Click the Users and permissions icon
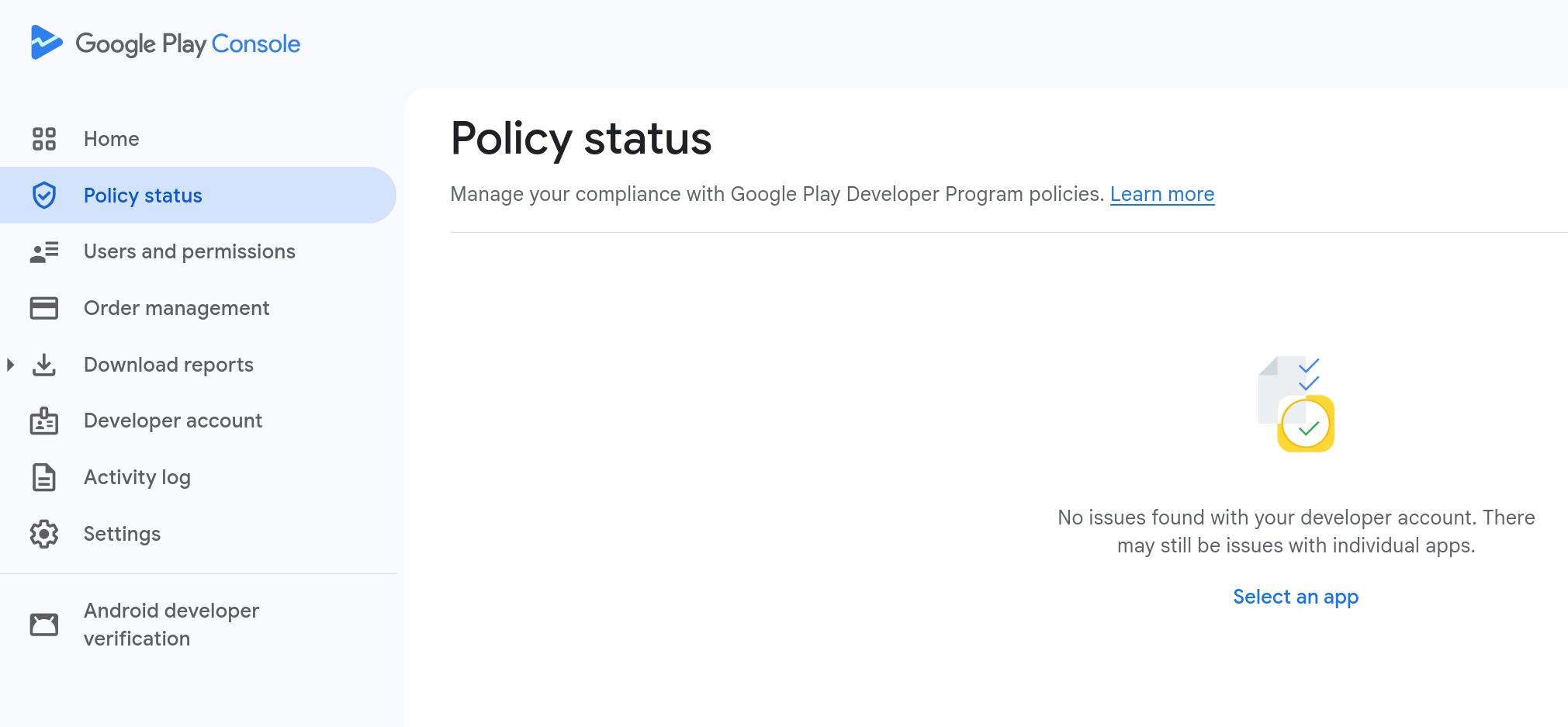 point(44,252)
